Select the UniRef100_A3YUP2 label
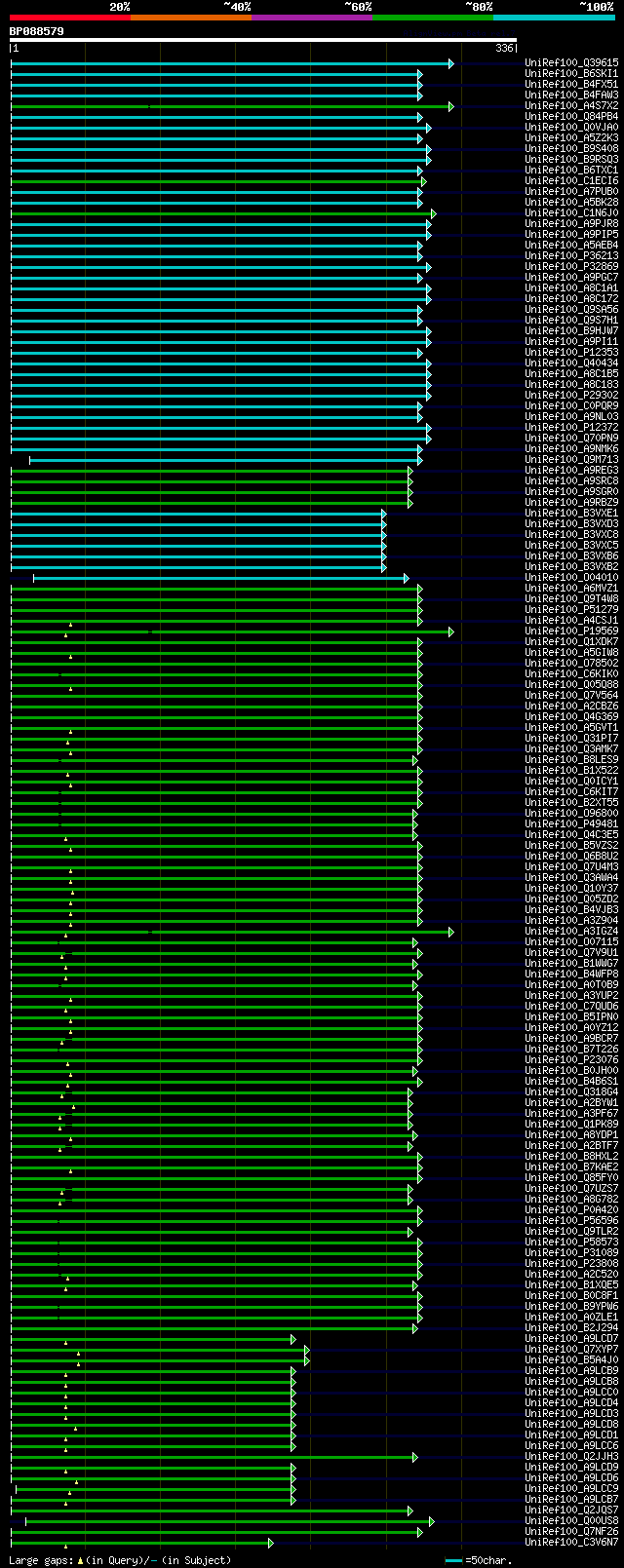This screenshot has height=1568, width=624. [x=571, y=995]
